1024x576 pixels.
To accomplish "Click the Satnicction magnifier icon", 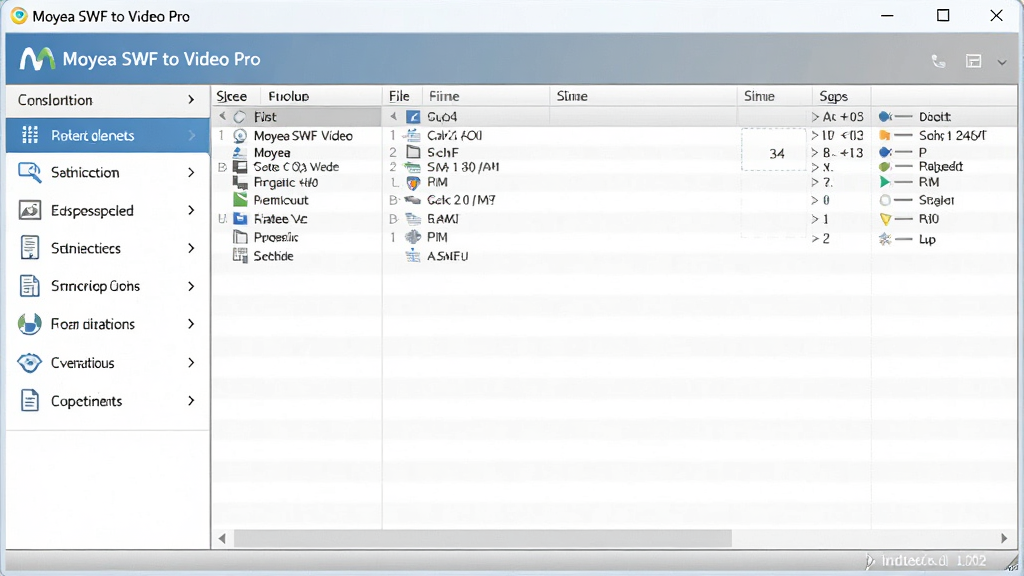I will [29, 172].
